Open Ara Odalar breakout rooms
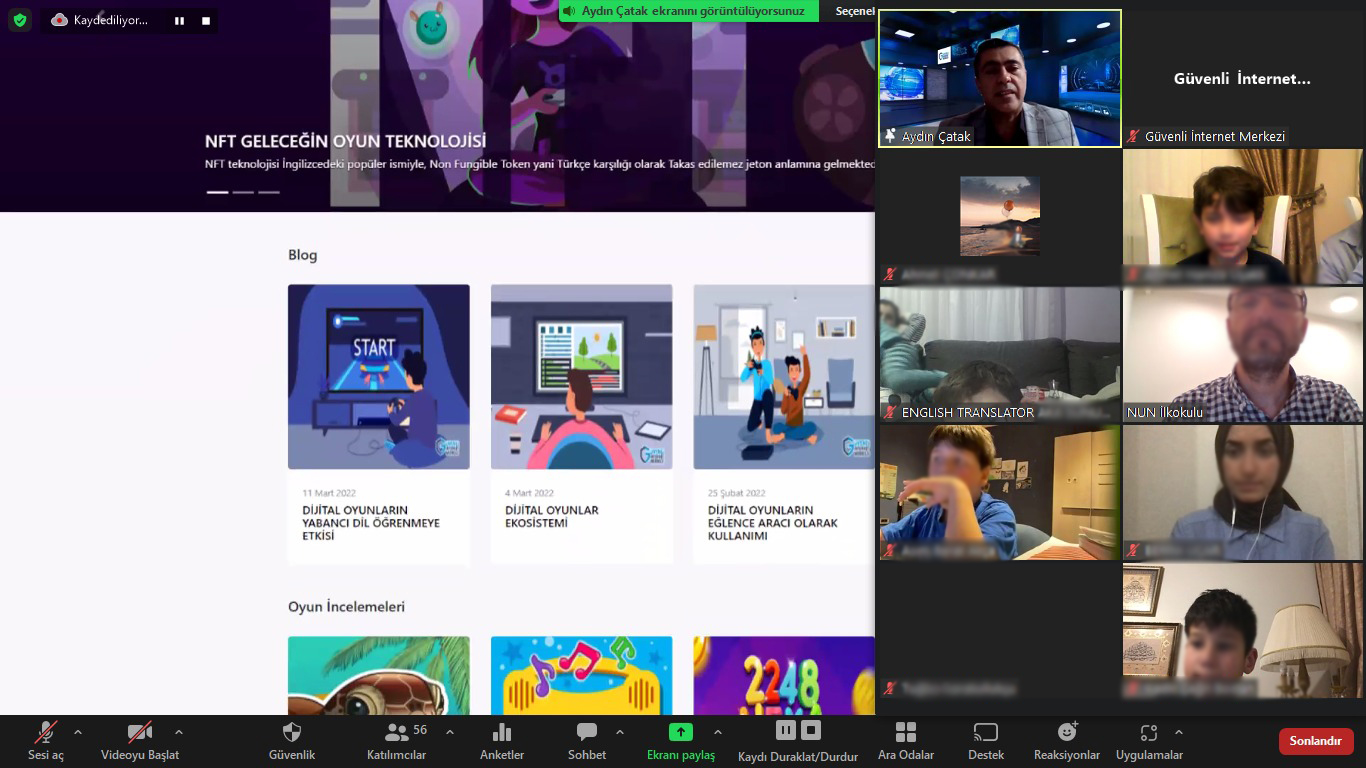Screen dimensions: 1366x768 tap(906, 741)
